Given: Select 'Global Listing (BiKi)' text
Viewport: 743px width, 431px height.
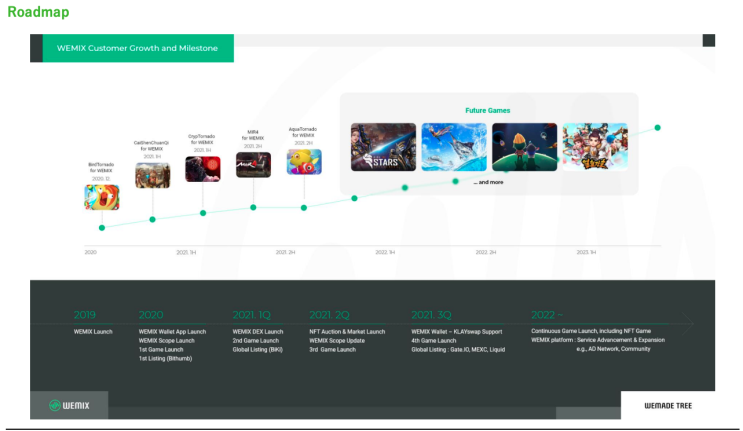Looking at the screenshot, I should 258,350.
